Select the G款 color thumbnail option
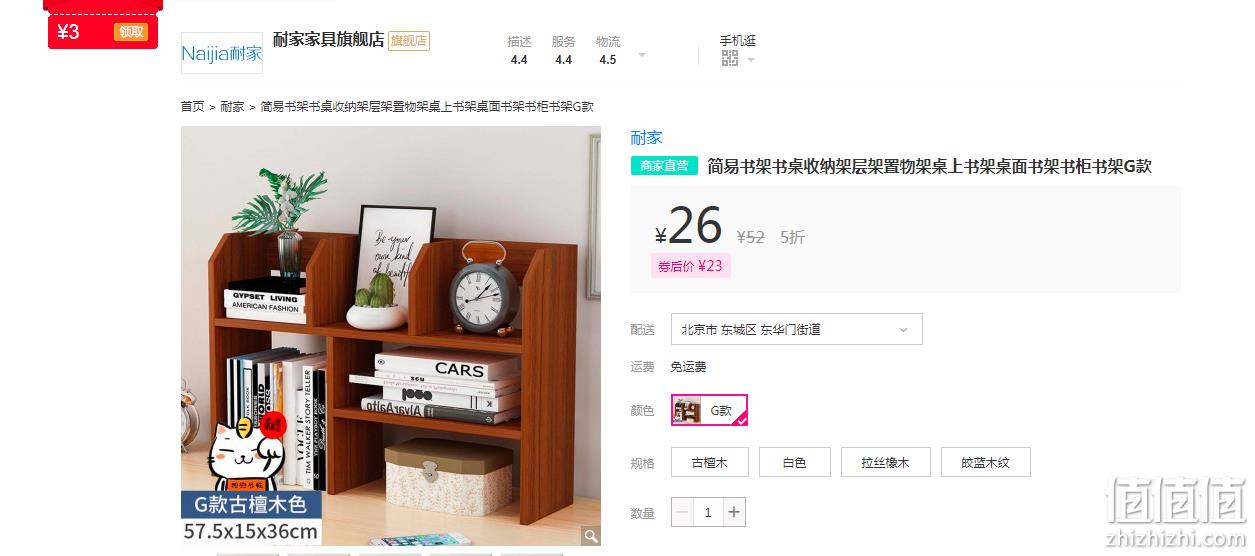This screenshot has width=1255, height=556. pos(709,410)
